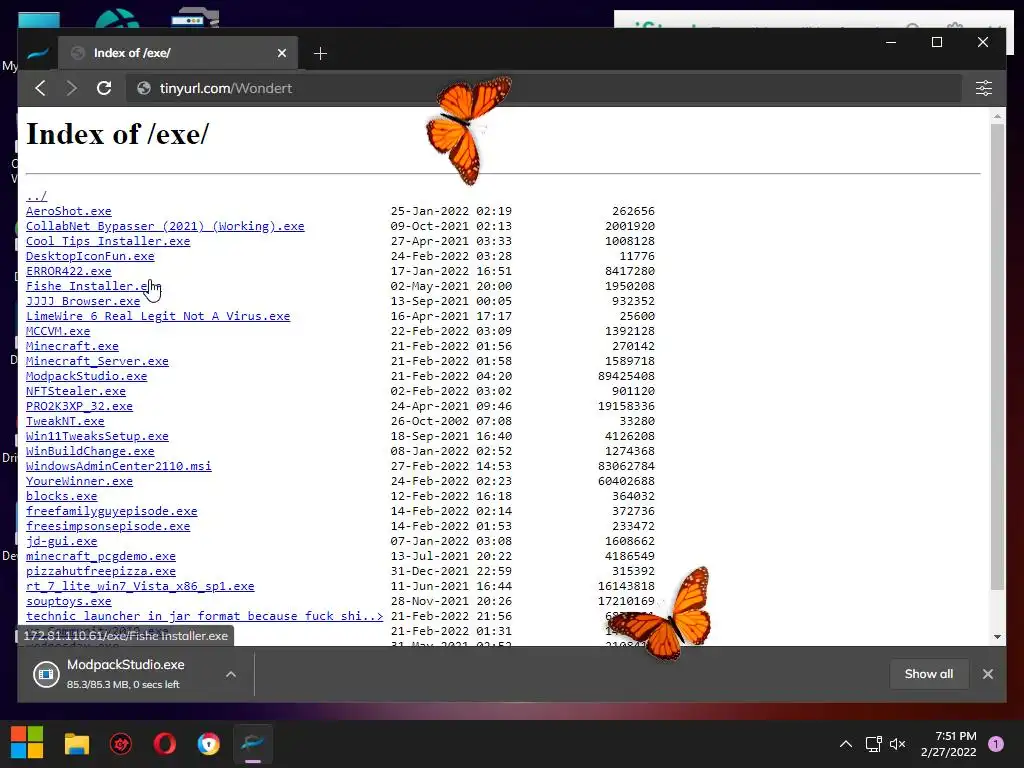Click the DesktopIconFun.exe link
Screen dimensions: 1024x768
coord(90,256)
